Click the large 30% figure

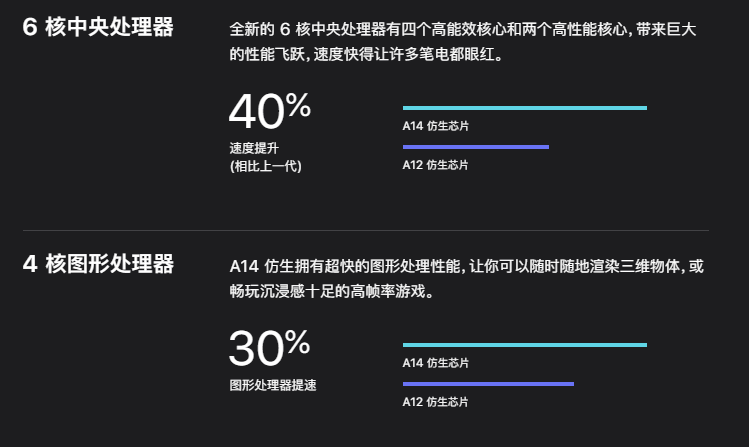point(269,348)
